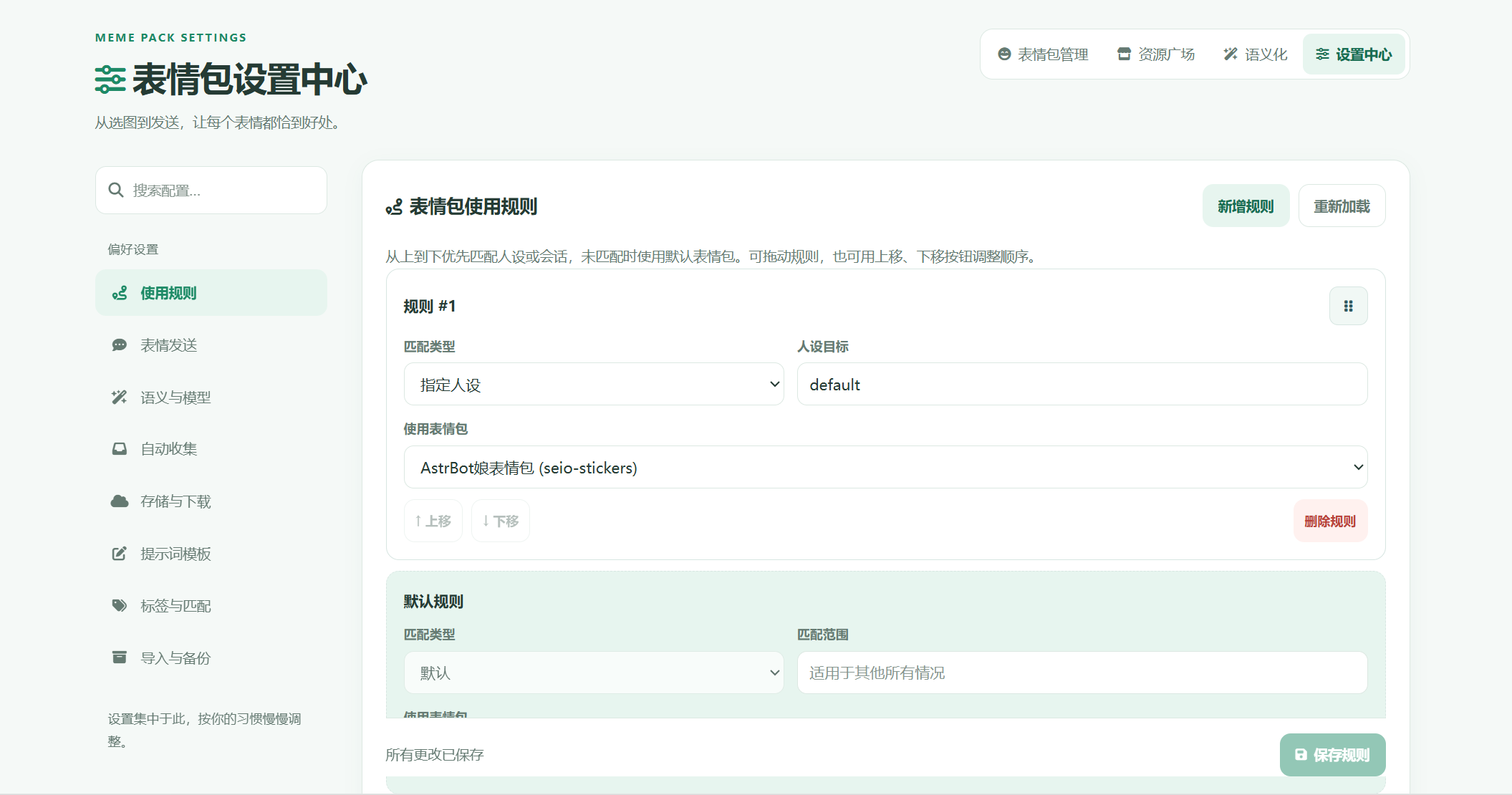1512x795 pixels.
Task: Click the route icon beside 表情包使用规则 heading
Action: [x=394, y=207]
